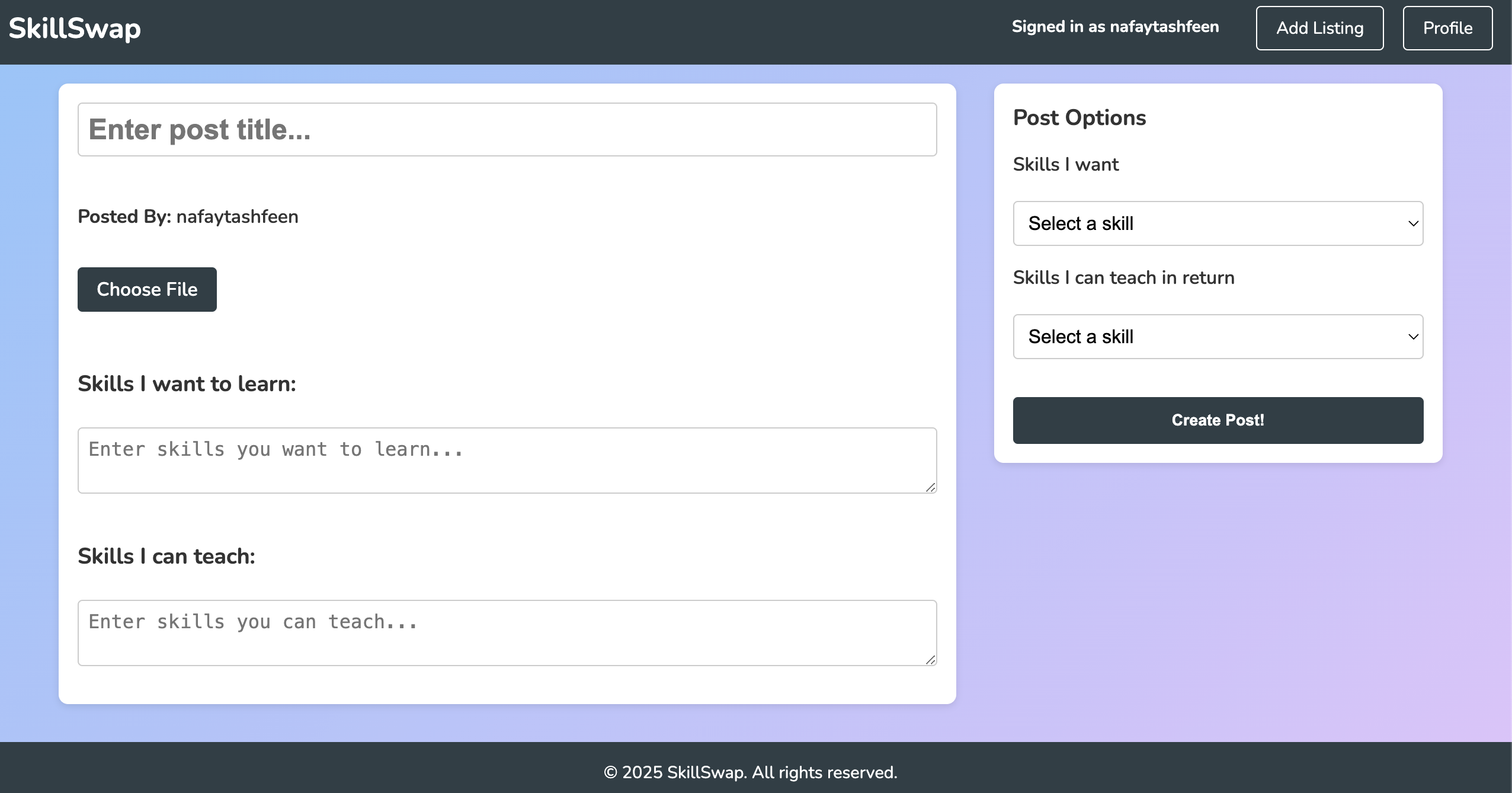Open the Skills I want dropdown
Screen dimensions: 1512x793
tap(1218, 223)
